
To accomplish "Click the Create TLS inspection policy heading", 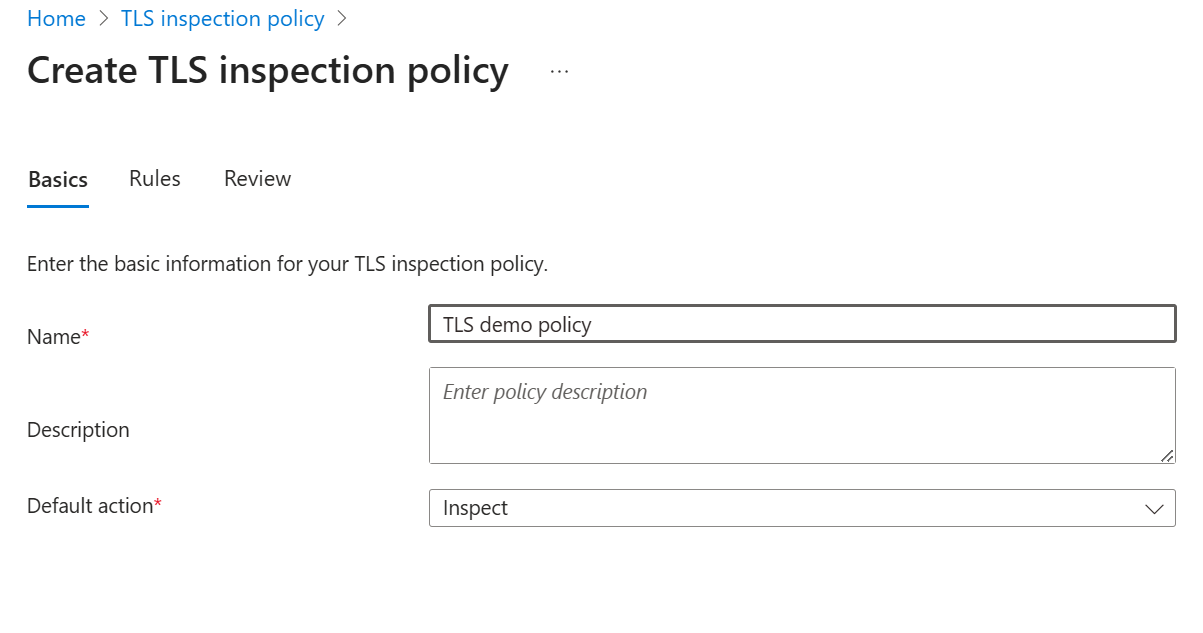I will [268, 71].
